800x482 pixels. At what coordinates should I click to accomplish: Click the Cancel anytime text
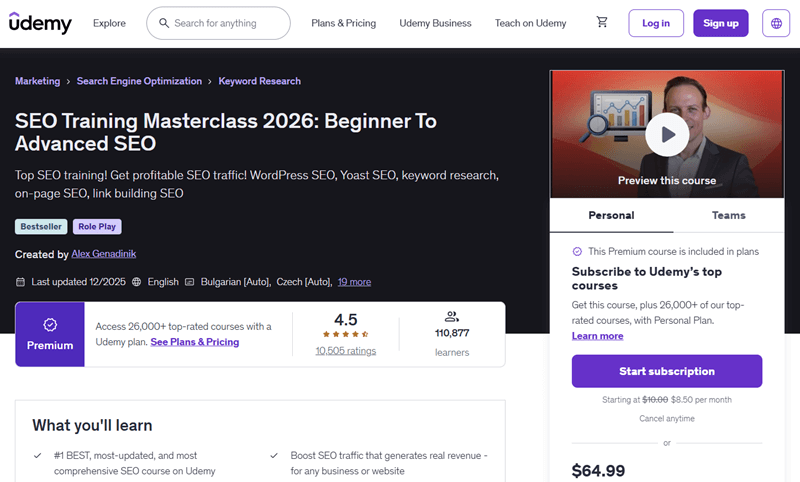tap(667, 418)
